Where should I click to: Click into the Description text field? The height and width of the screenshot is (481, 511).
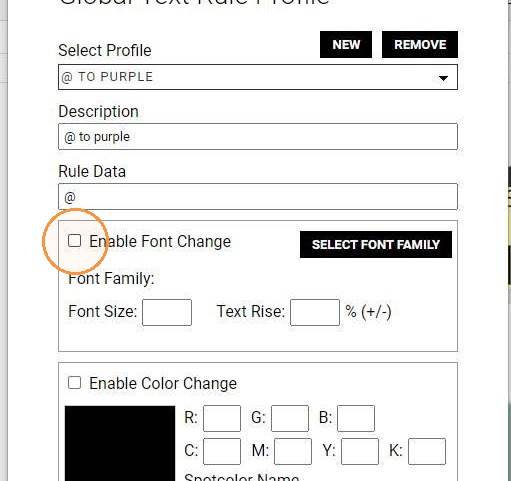tap(258, 137)
